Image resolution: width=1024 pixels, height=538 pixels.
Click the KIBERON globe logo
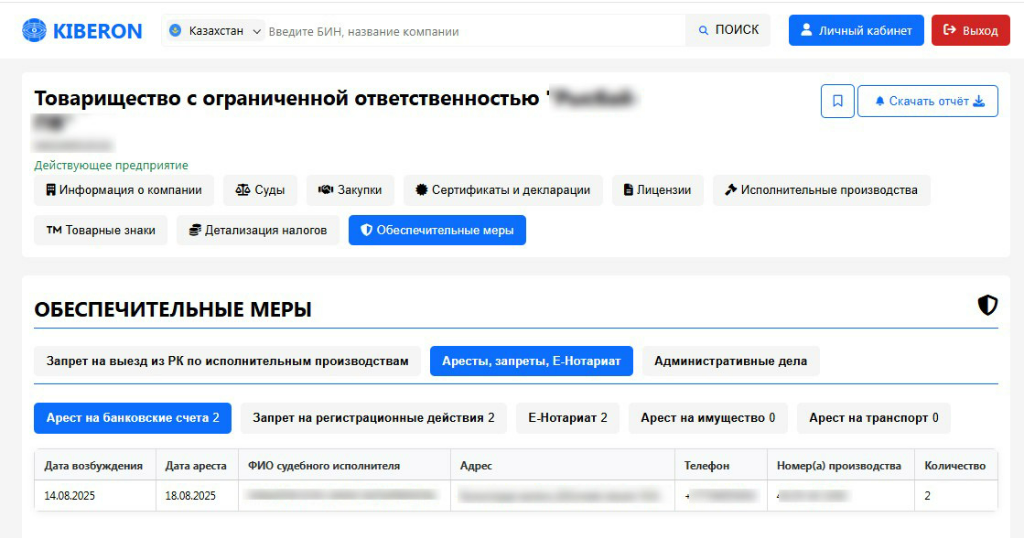click(x=35, y=31)
